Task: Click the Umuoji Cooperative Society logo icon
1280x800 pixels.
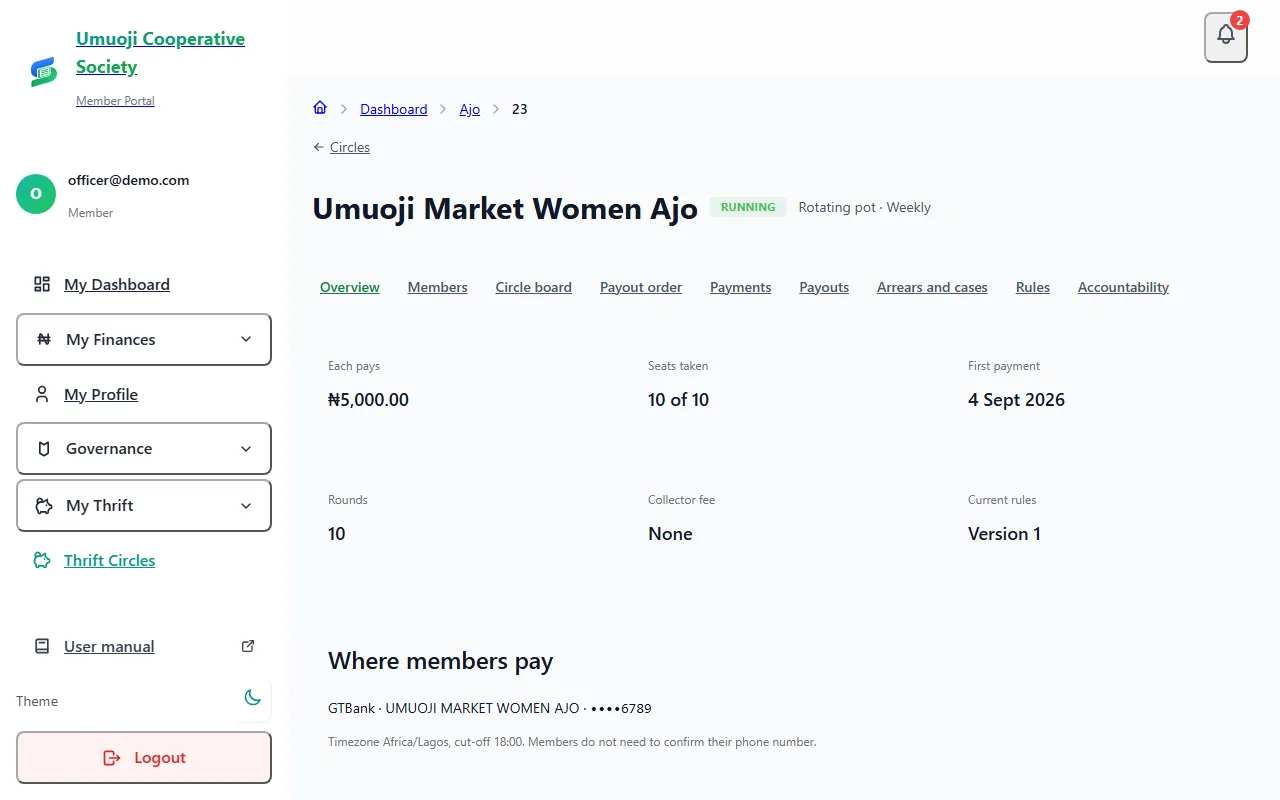Action: click(43, 72)
